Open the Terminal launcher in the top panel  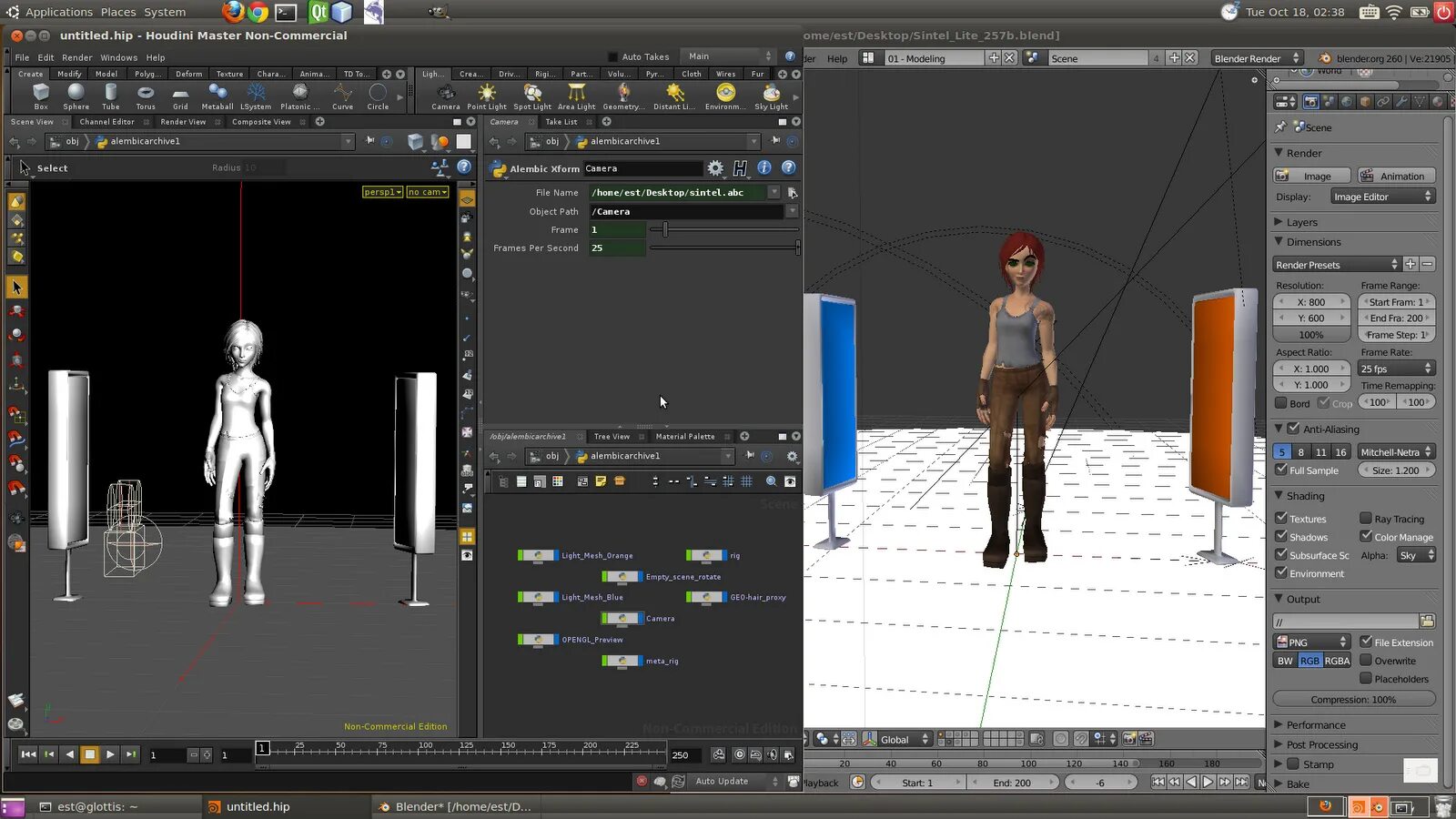pos(286,12)
